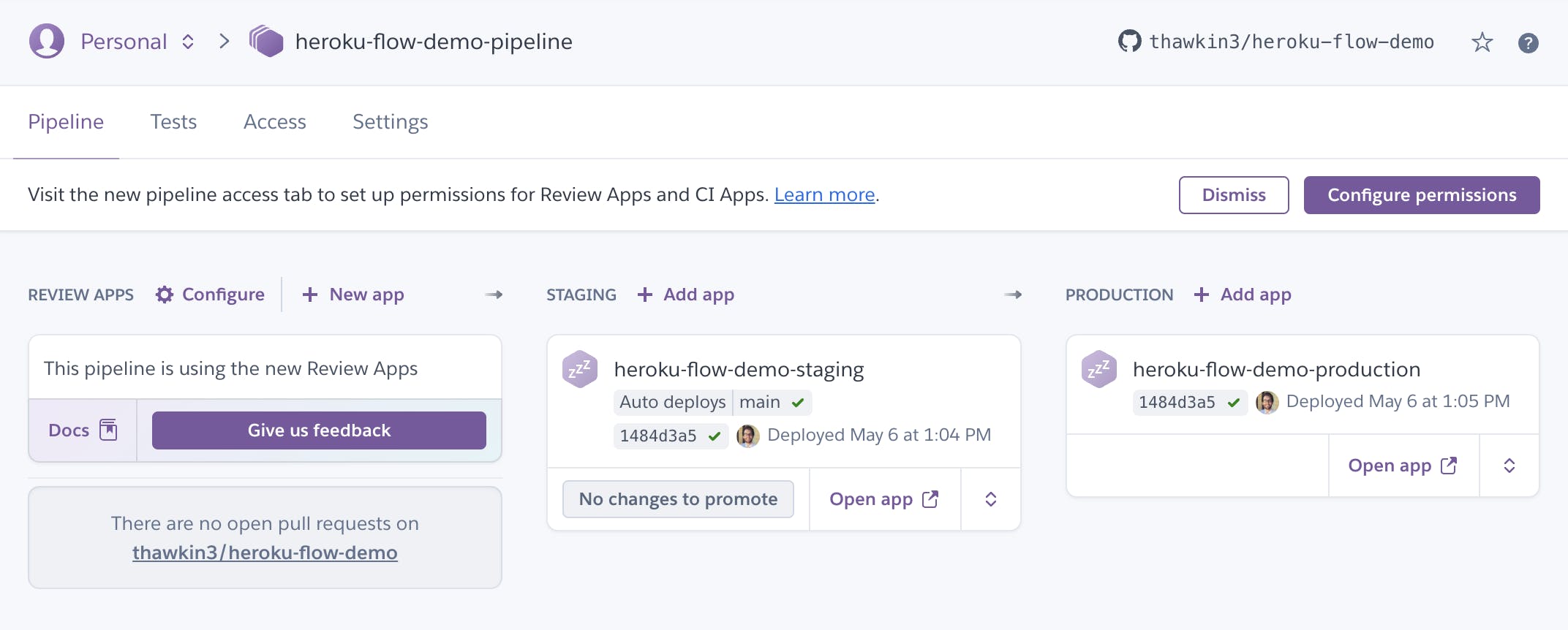The height and width of the screenshot is (630, 1568).
Task: Click the sleeping app icon for production
Action: coord(1099,369)
